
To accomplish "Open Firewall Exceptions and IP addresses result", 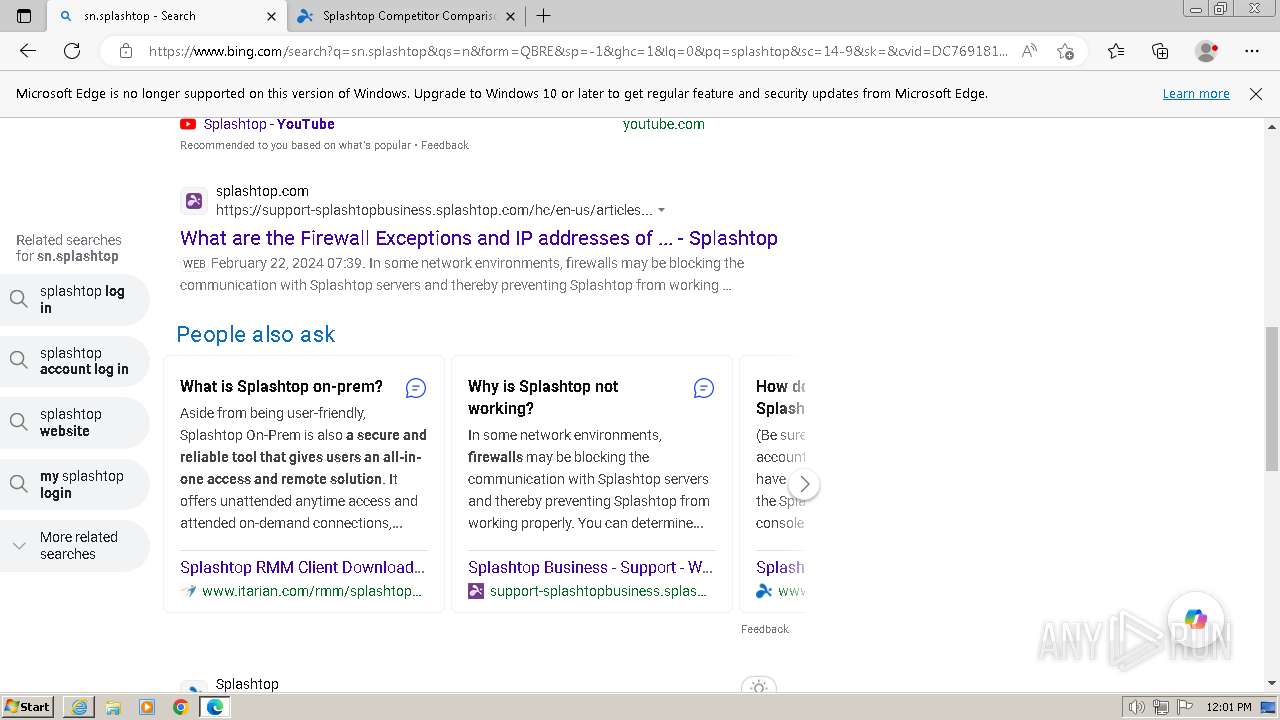I will click(x=479, y=238).
